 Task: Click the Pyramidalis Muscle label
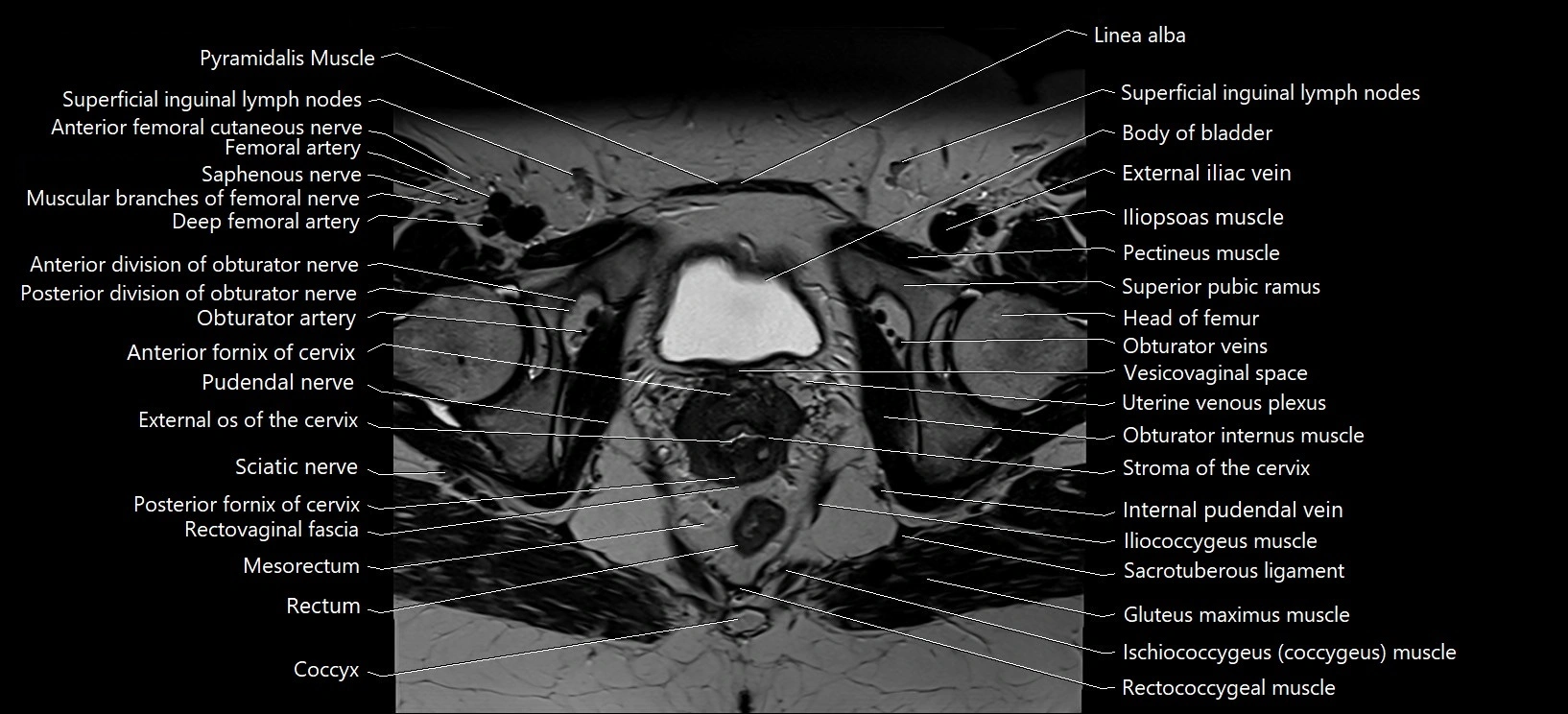click(x=287, y=58)
